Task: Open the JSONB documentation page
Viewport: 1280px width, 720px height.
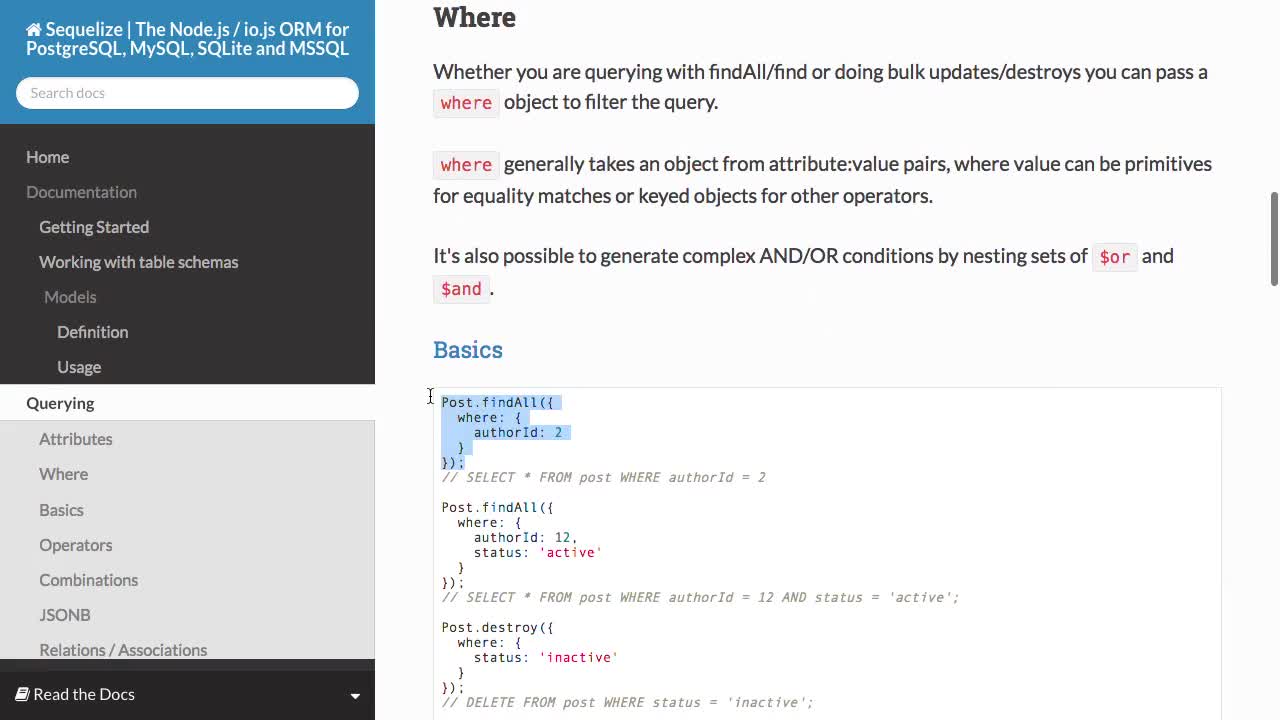Action: tap(64, 615)
